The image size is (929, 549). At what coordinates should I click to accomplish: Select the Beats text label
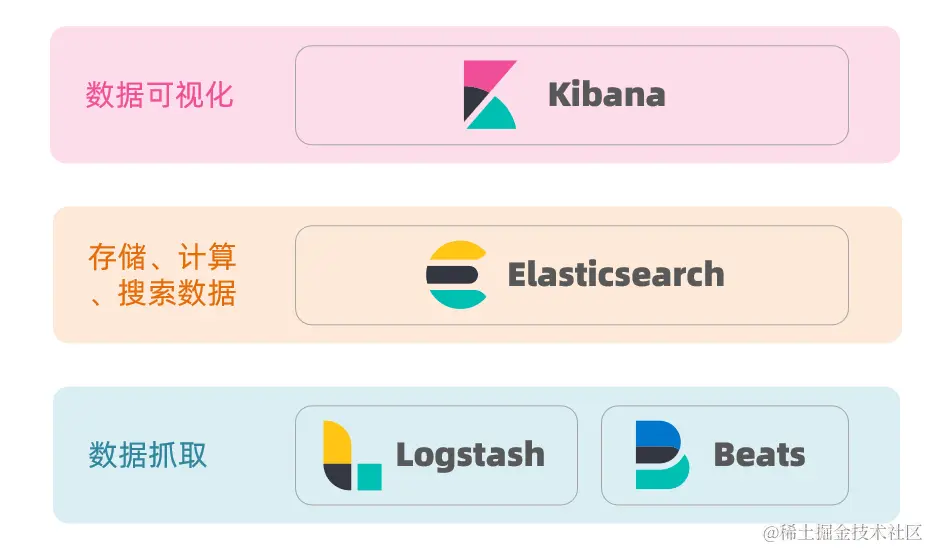point(760,455)
